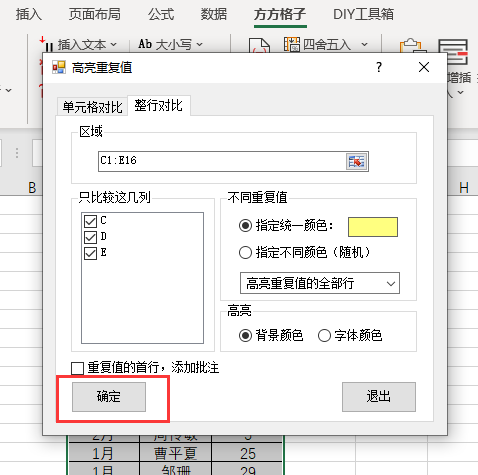This screenshot has height=475, width=478.
Task: Click the 确定 button
Action: tap(109, 397)
